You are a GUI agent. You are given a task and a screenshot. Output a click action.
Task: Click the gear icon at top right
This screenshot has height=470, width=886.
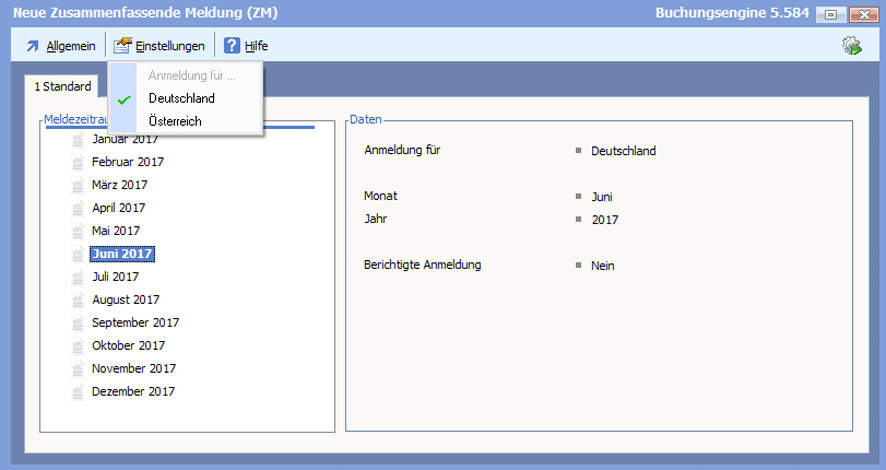point(852,46)
